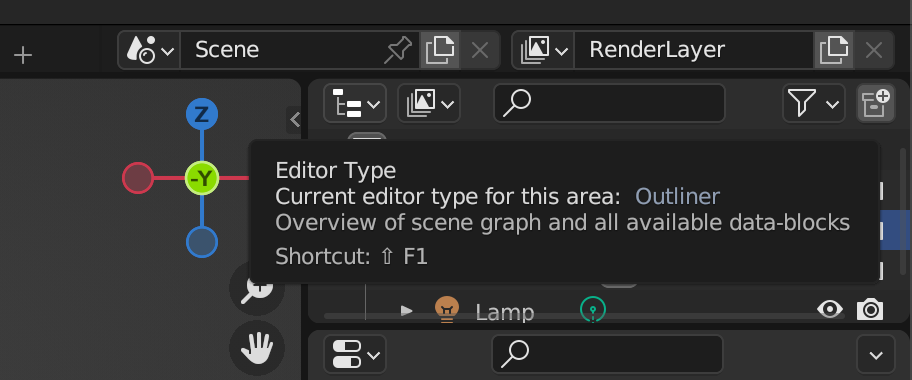
Task: Add new view layer next to RenderLayer
Action: click(833, 50)
